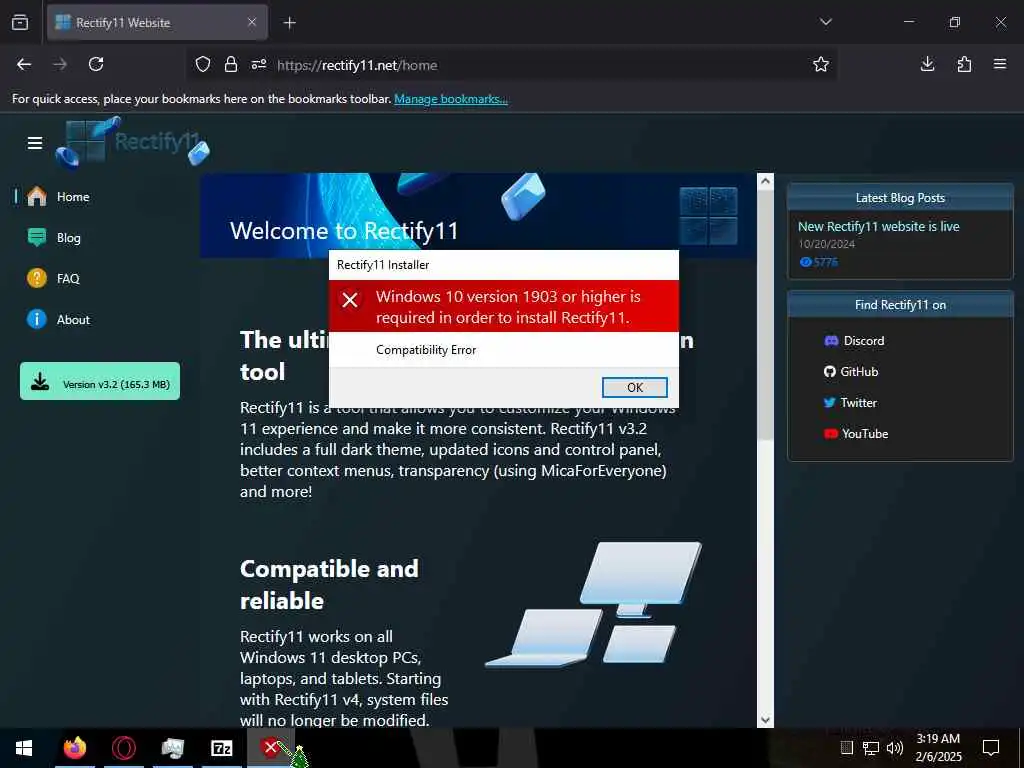Click the Rectify11 logo in site header
Viewport: 1024px width, 768px height.
click(x=133, y=142)
